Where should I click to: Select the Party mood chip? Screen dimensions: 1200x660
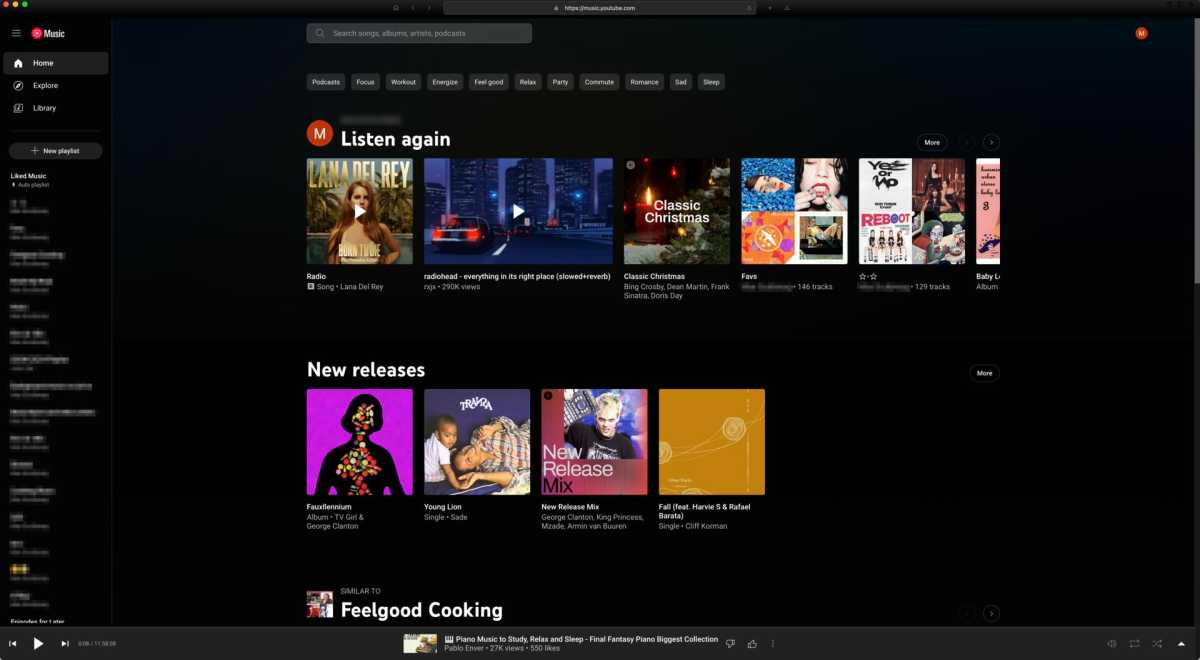560,82
